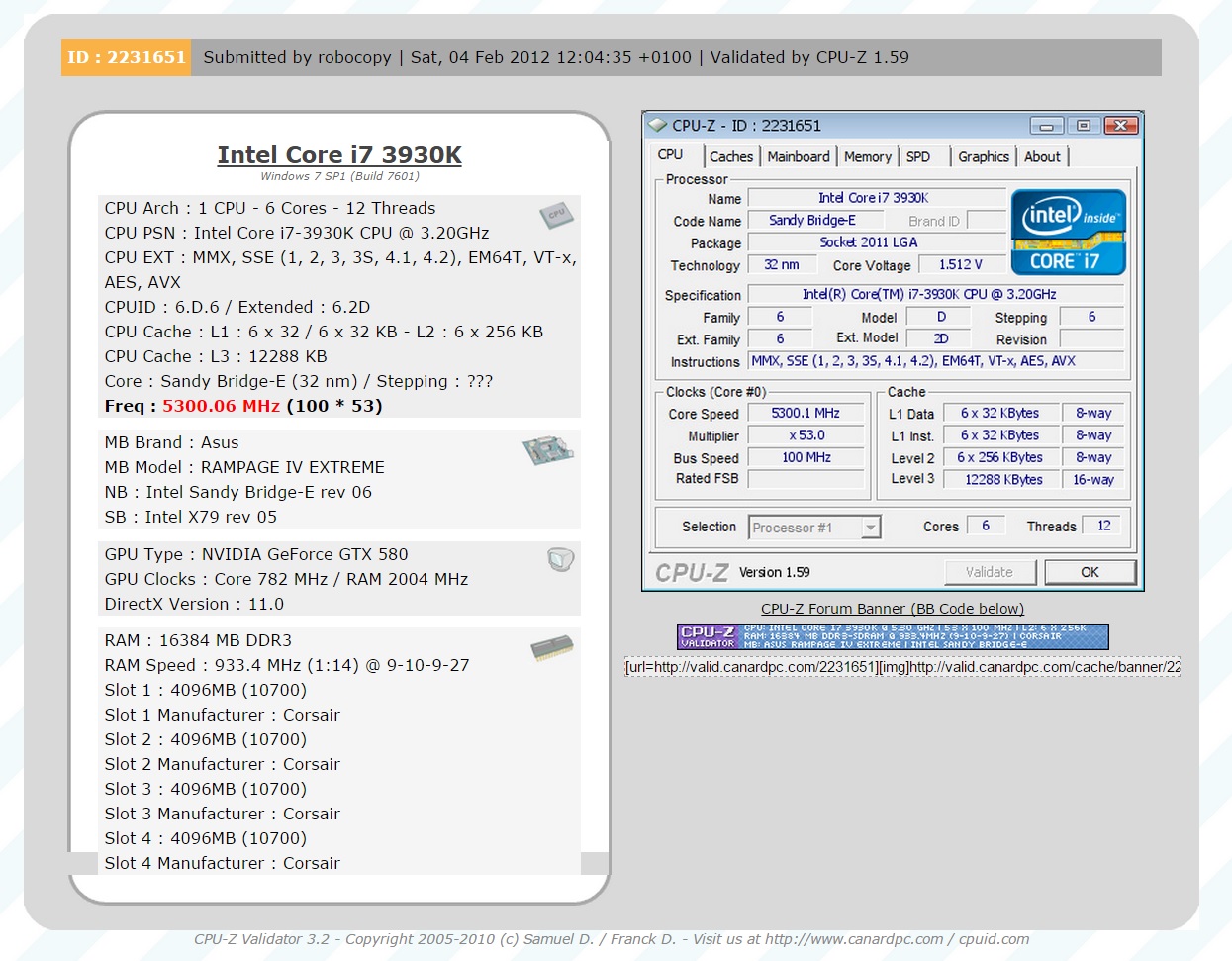
Task: Open the About tab
Action: point(1042,156)
